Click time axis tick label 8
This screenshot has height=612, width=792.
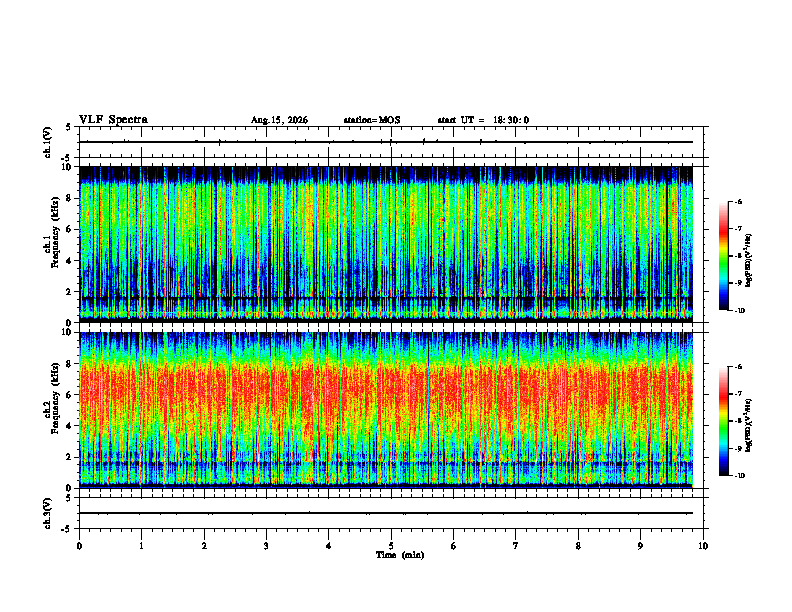[578, 546]
